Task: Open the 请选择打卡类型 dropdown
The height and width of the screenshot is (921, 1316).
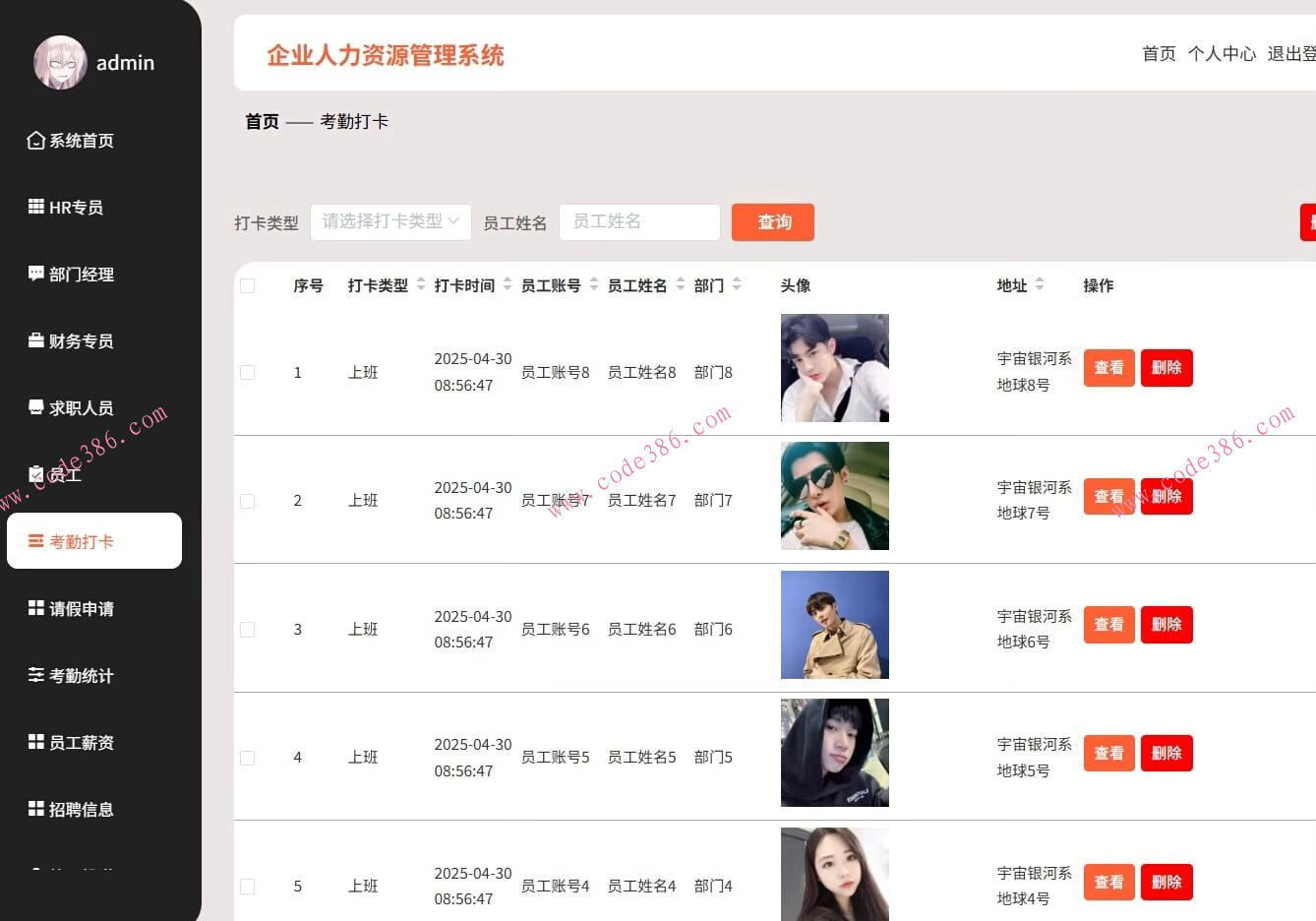Action: pyautogui.click(x=390, y=221)
